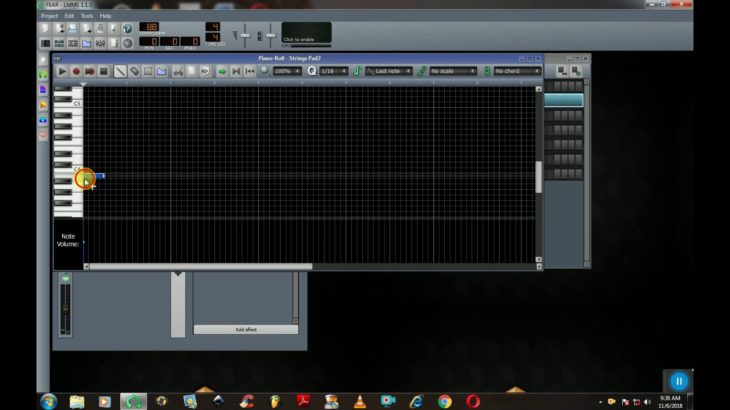Open the Tools menu
The image size is (730, 410).
(87, 16)
